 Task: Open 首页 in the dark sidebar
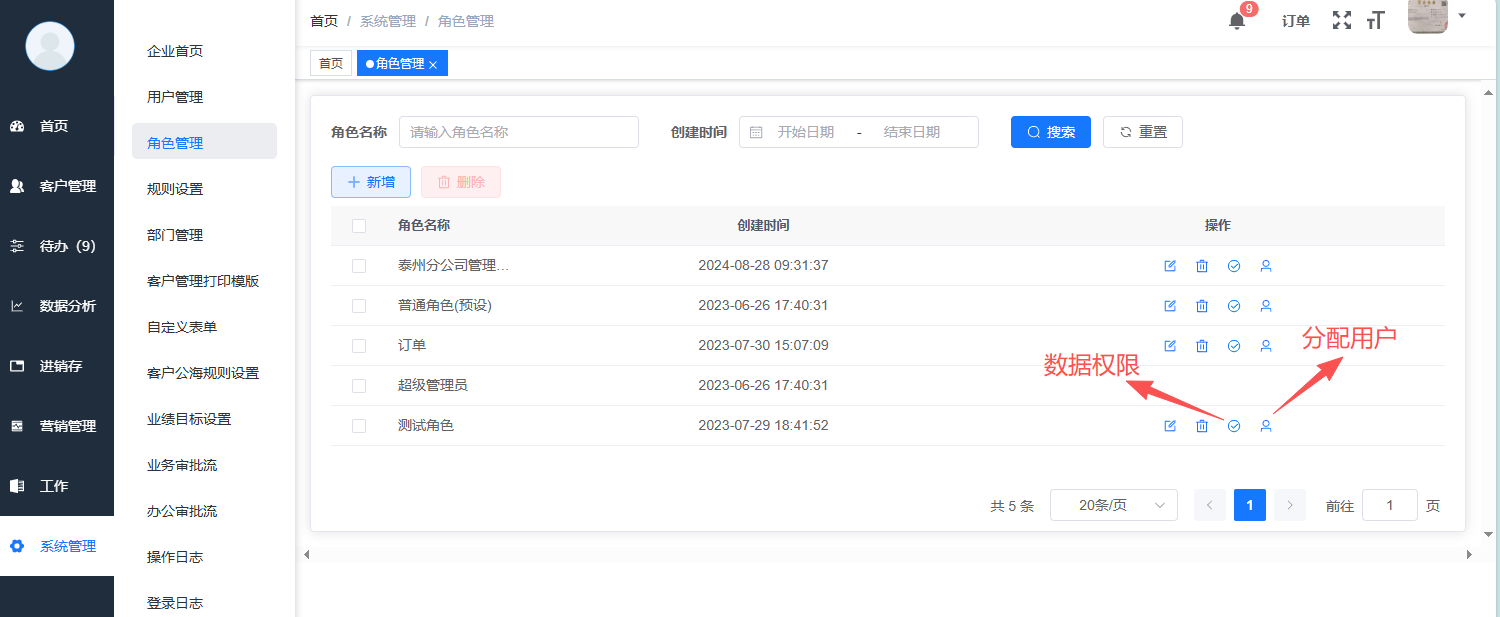57,126
